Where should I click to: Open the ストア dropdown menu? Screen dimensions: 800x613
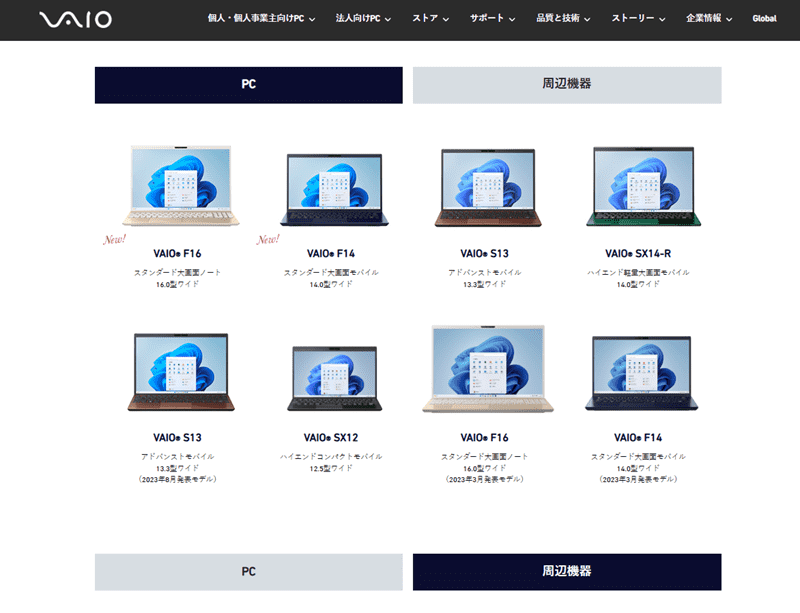point(431,18)
